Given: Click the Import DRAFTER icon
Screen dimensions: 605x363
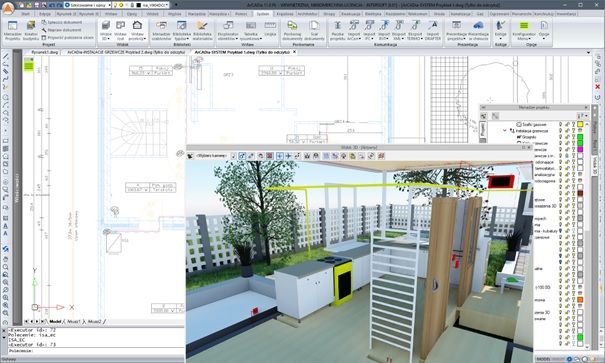Looking at the screenshot, I should (433, 30).
